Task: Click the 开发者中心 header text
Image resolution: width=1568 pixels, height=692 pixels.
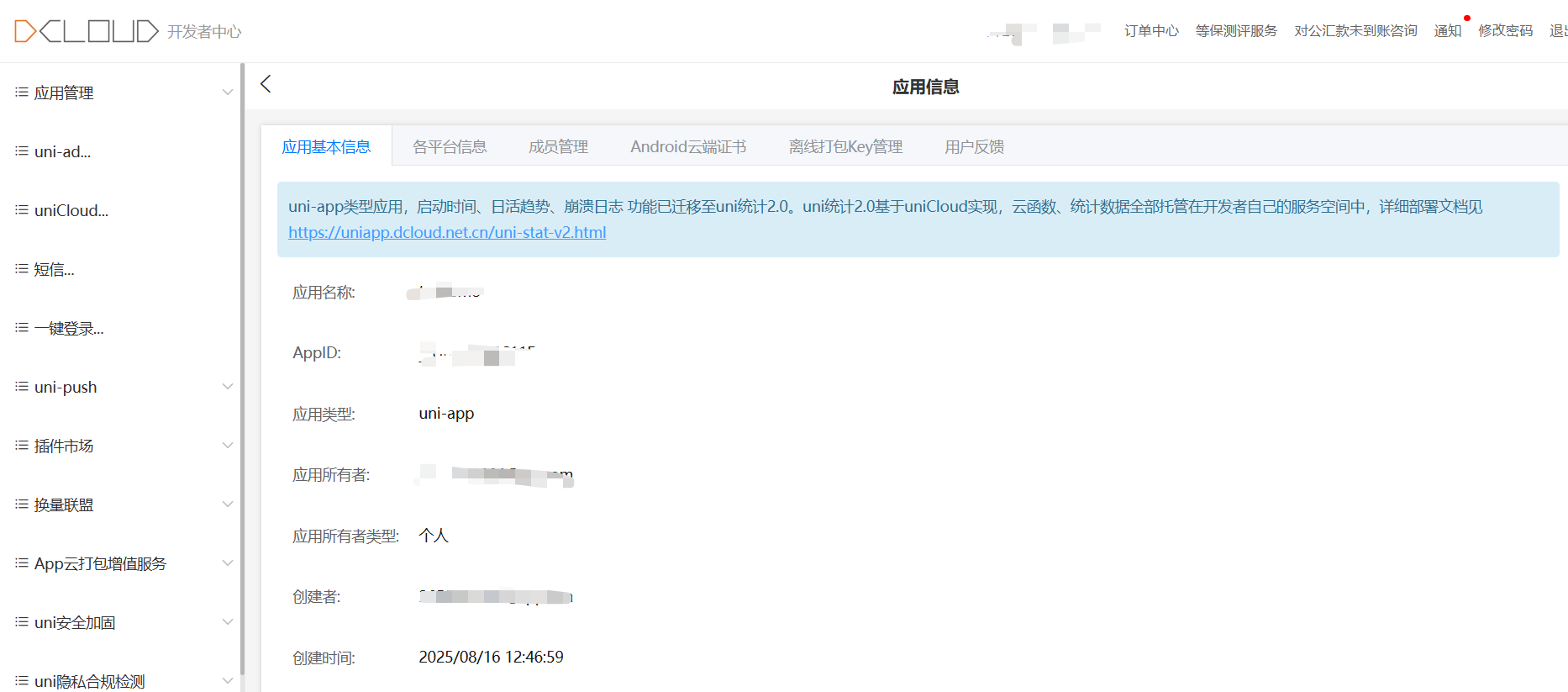Action: tap(204, 32)
